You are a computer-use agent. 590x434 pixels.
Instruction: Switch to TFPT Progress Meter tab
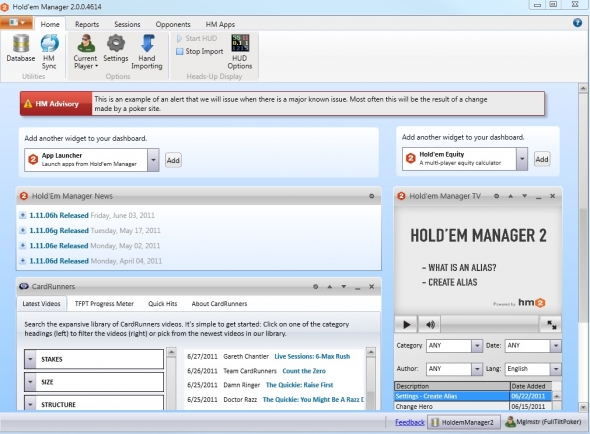(x=104, y=304)
